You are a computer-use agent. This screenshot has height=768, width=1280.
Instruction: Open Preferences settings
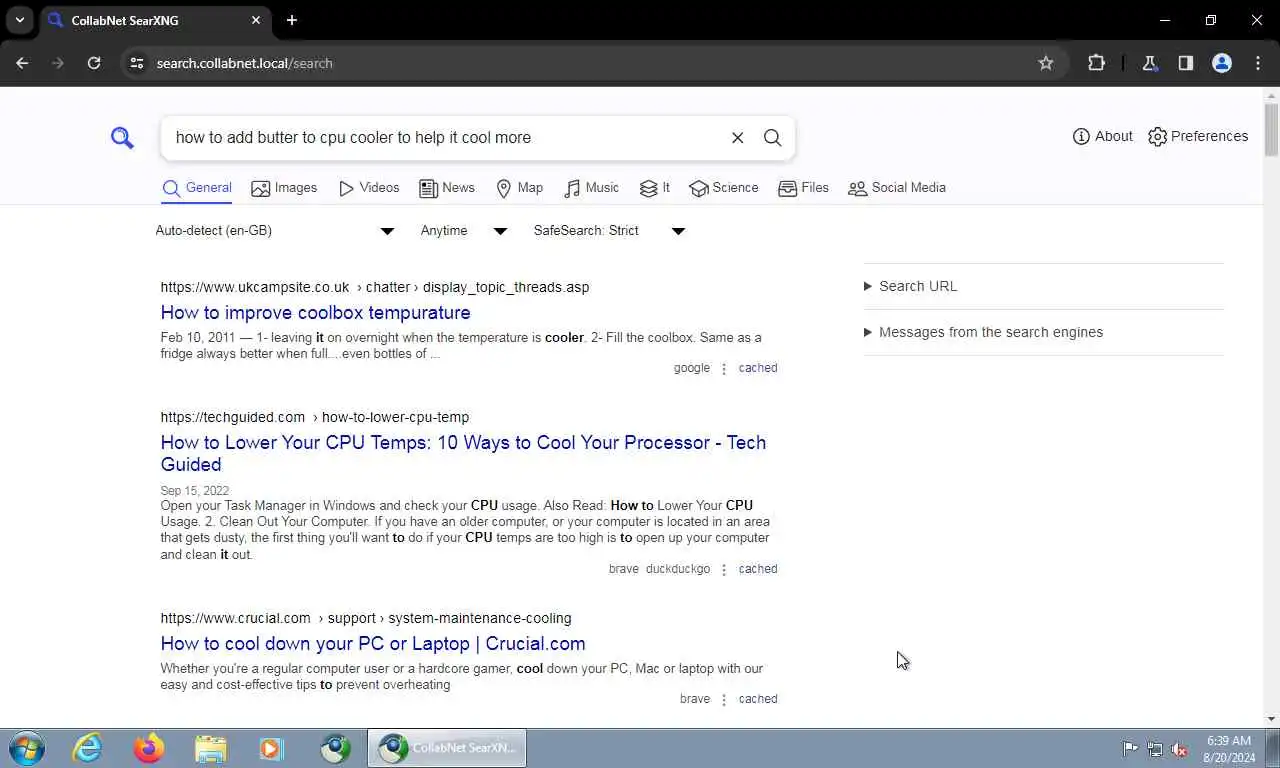[1198, 136]
